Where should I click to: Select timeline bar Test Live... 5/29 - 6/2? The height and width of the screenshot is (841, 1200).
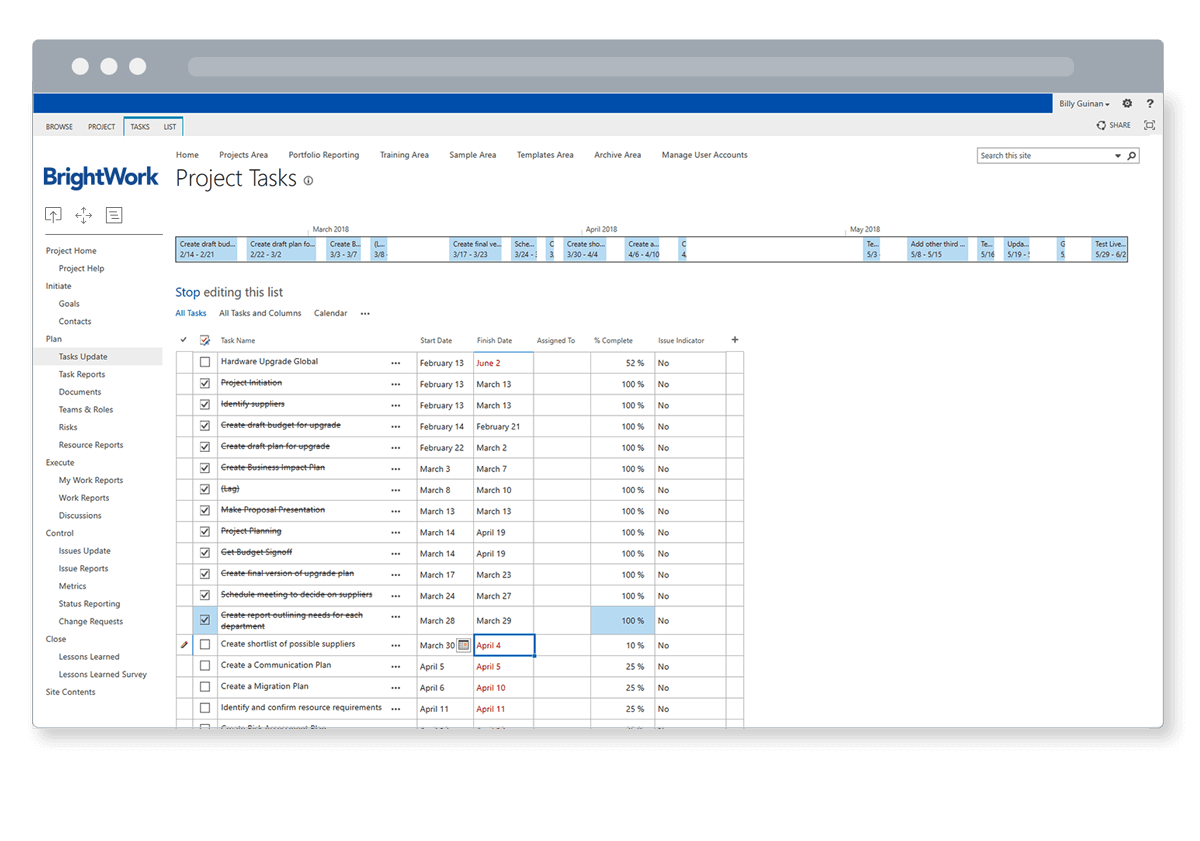1110,249
